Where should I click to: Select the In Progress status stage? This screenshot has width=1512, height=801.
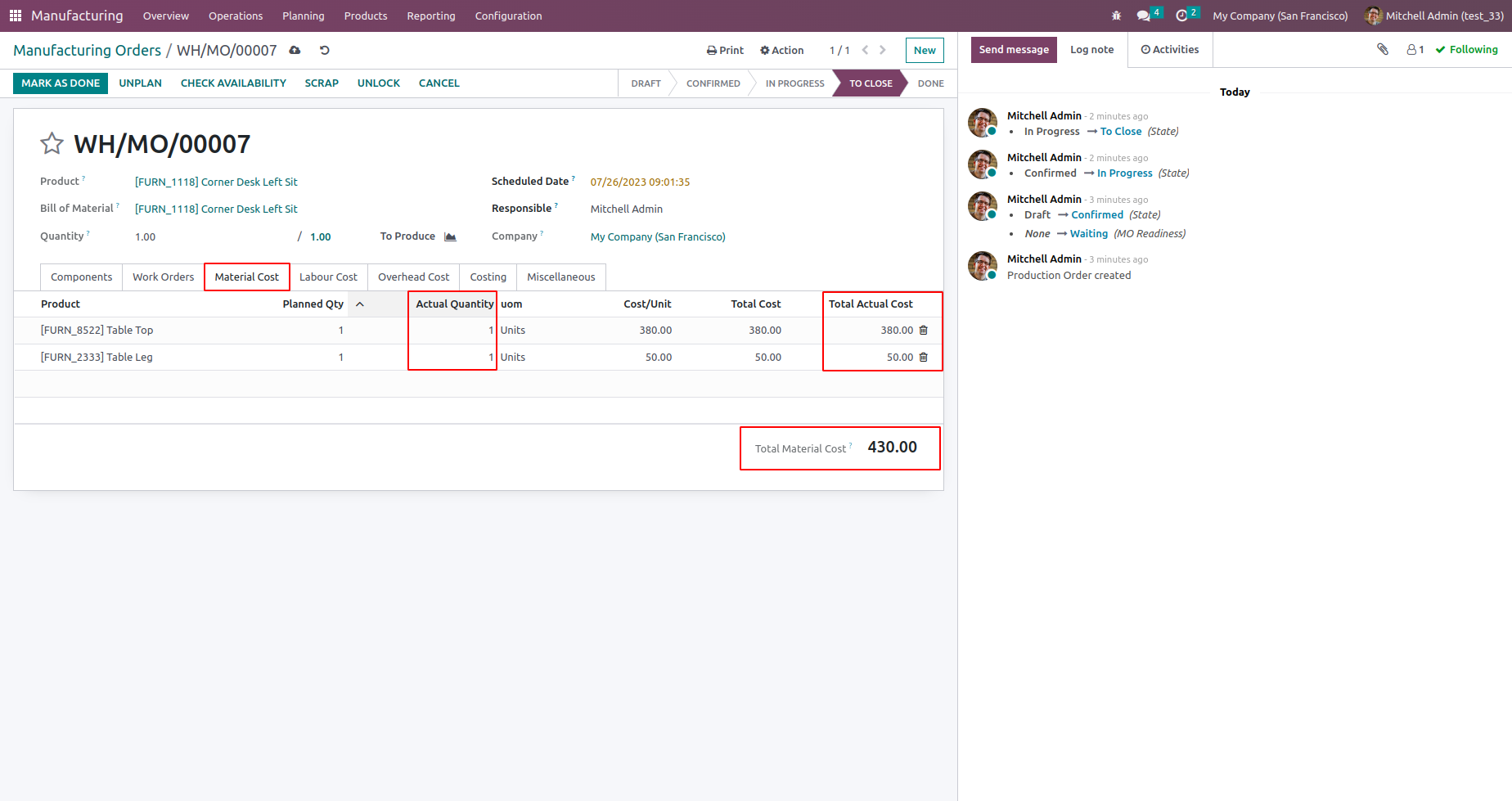(794, 83)
